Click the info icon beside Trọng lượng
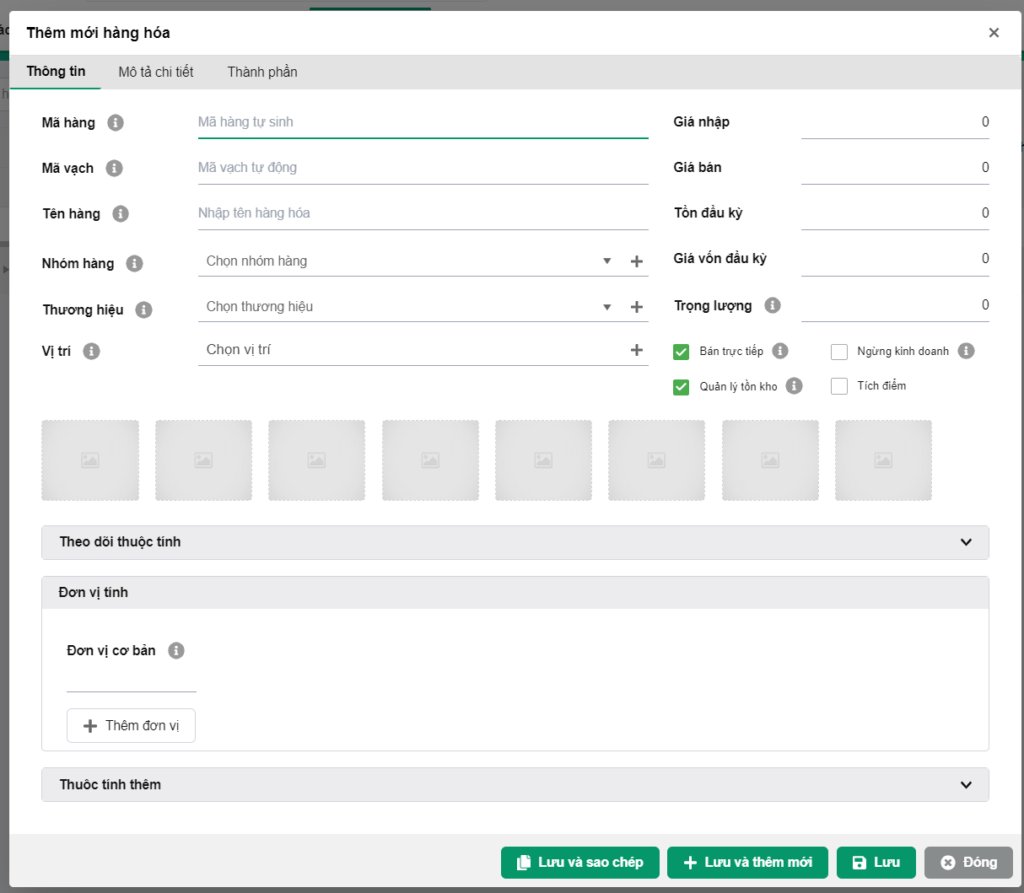This screenshot has width=1024, height=893. [772, 305]
